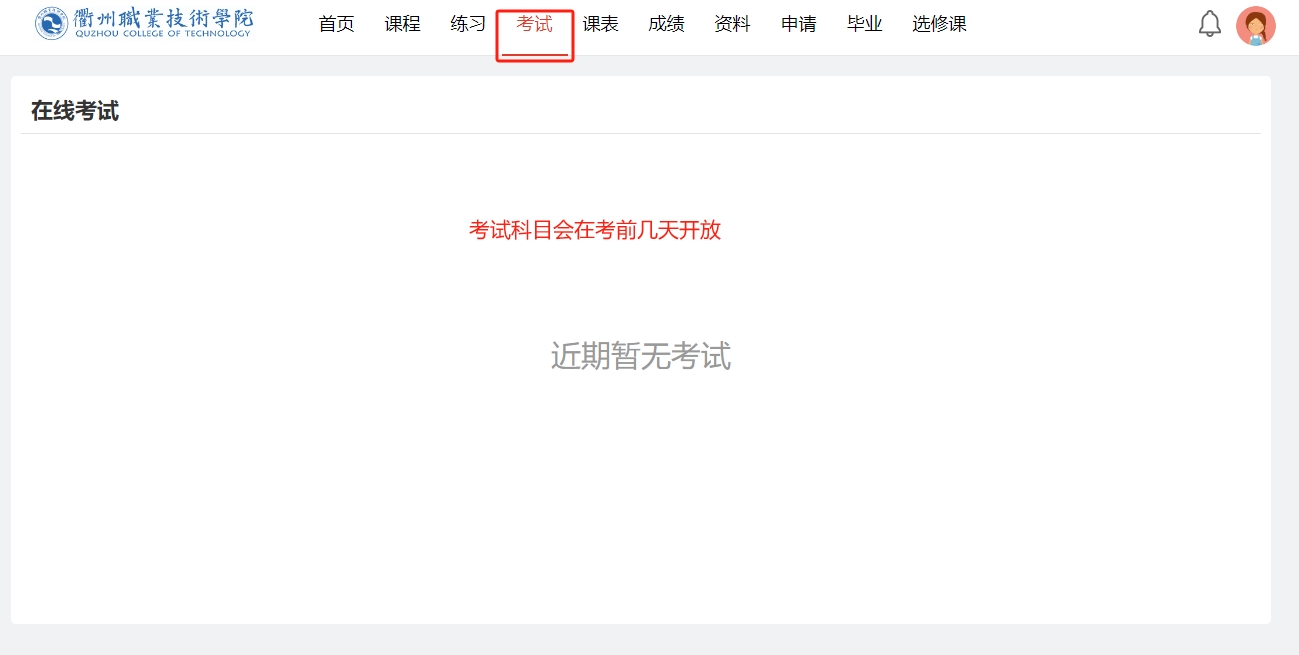Click the round college emblem logo
This screenshot has width=1299, height=655.
tap(51, 23)
